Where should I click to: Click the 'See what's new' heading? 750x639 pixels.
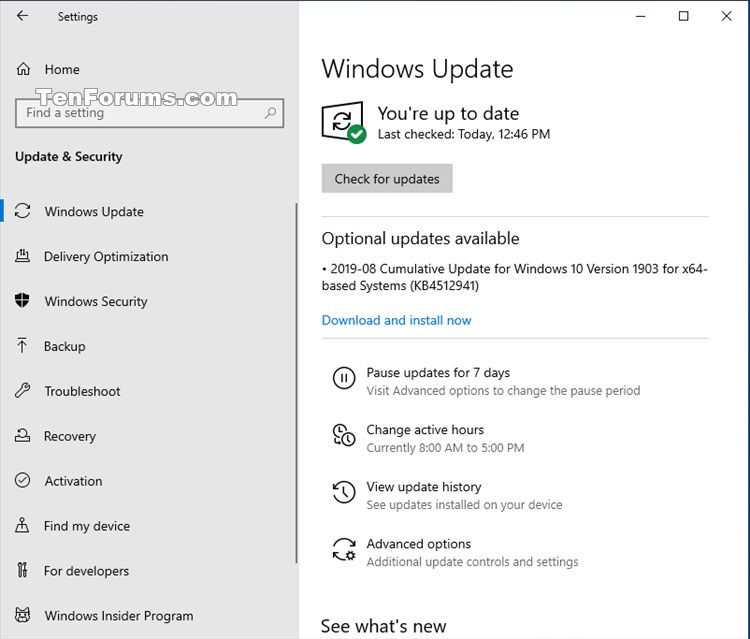tap(384, 626)
